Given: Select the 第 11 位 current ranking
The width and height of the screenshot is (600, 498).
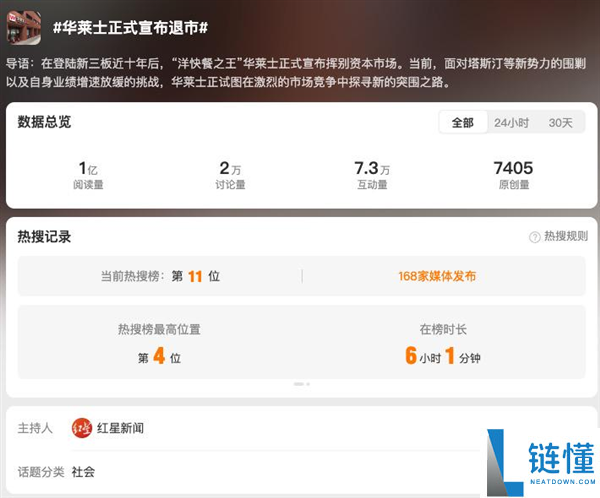Looking at the screenshot, I should [196, 276].
